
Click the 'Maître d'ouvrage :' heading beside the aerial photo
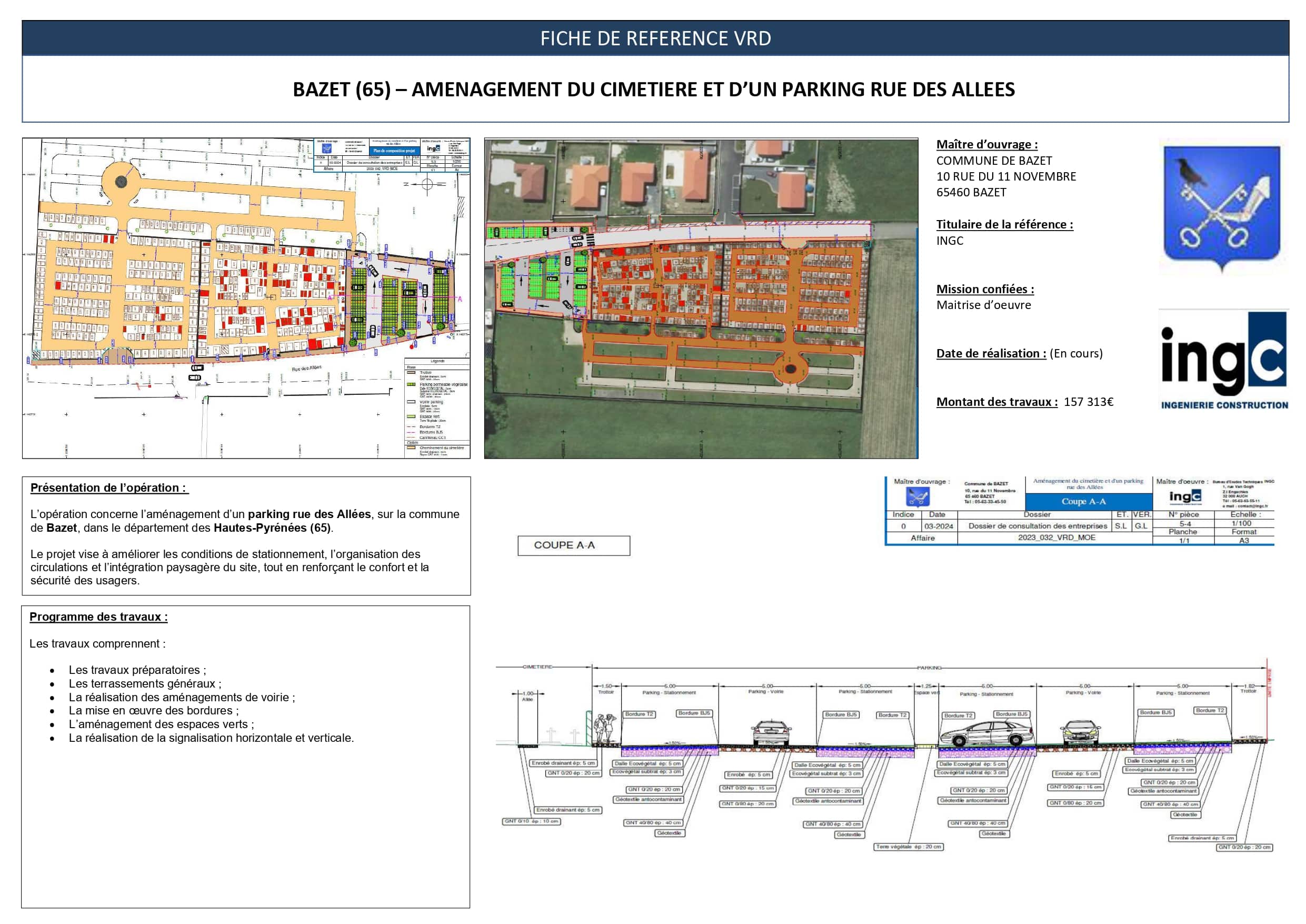pos(987,144)
